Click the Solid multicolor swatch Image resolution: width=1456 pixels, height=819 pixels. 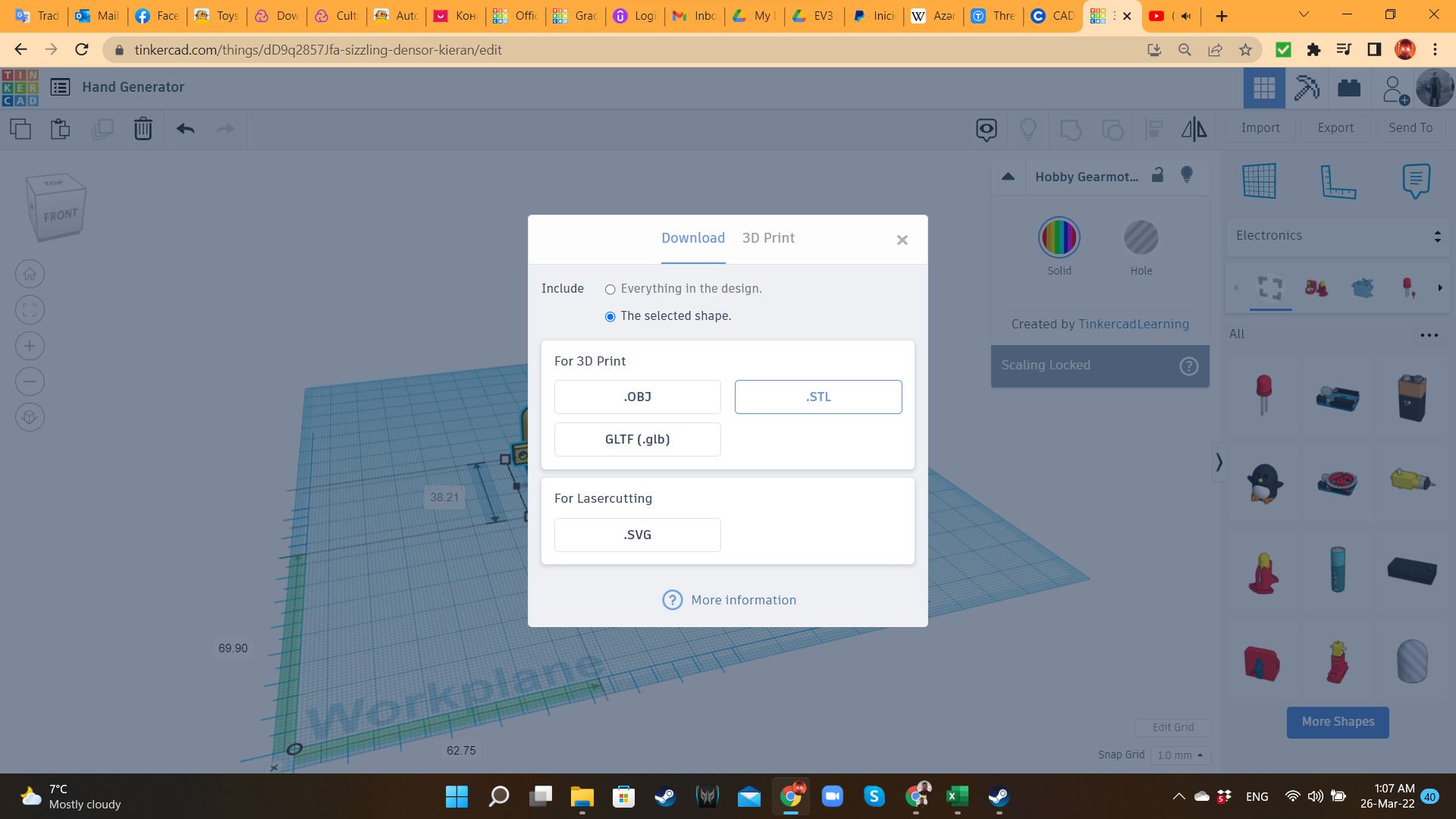[1059, 238]
